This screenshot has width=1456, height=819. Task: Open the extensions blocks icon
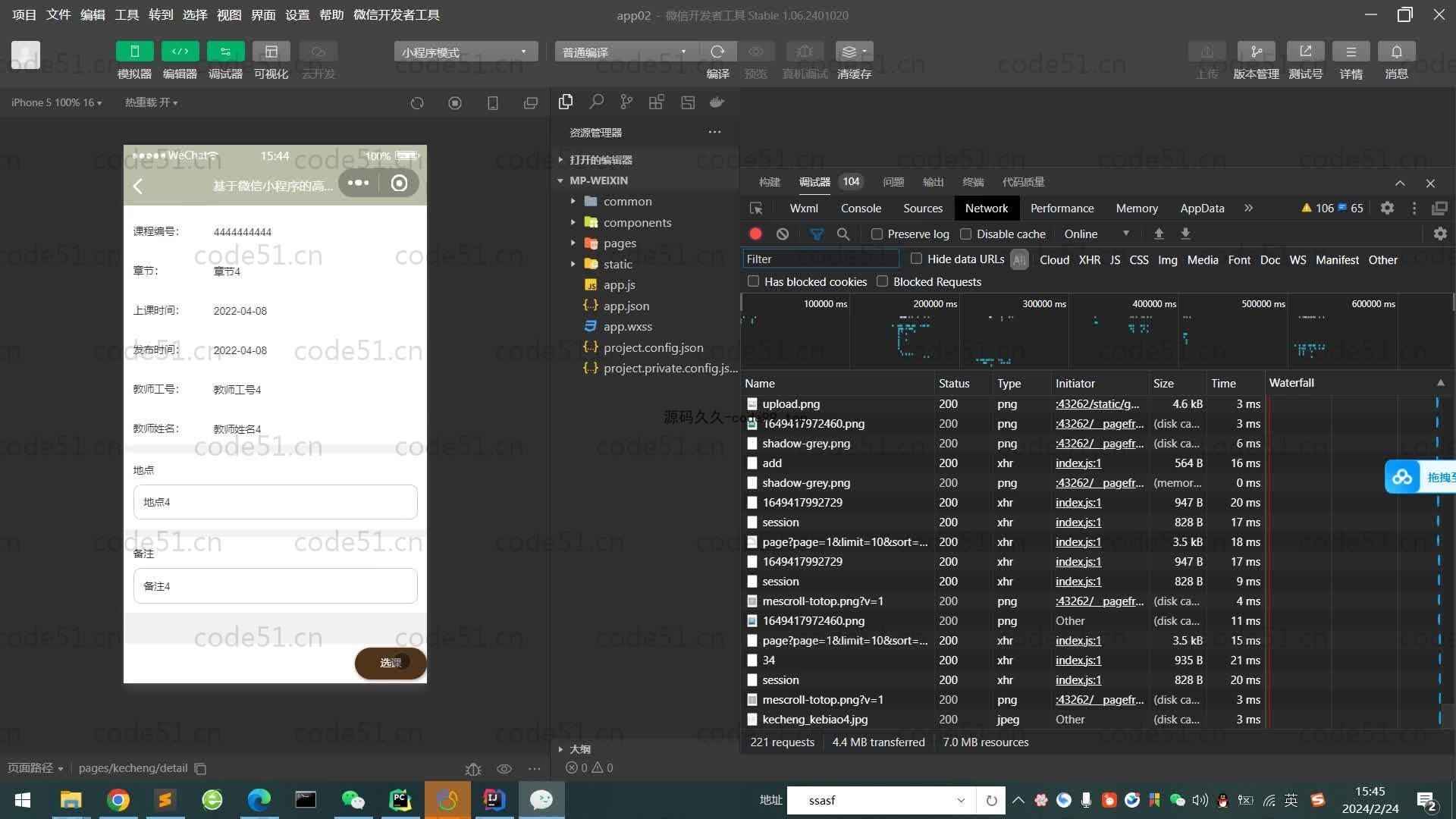point(657,102)
